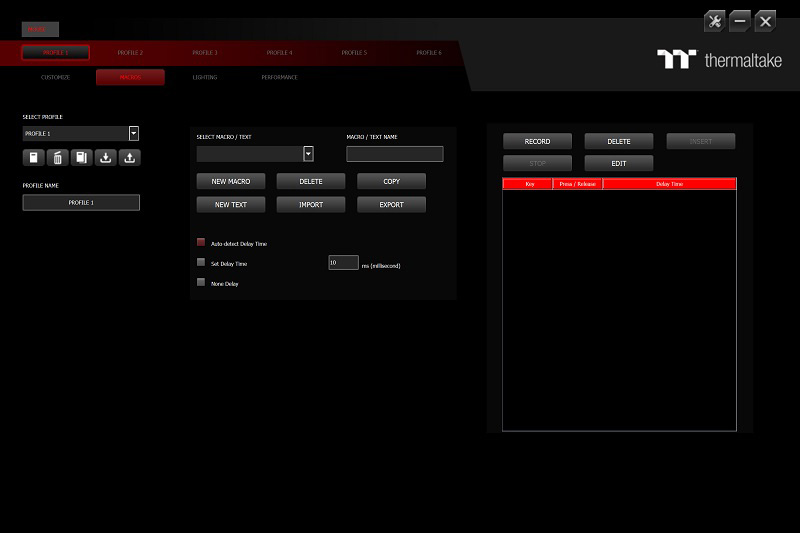The height and width of the screenshot is (533, 800).
Task: Open the Select Macro / Text dropdown
Action: (308, 154)
